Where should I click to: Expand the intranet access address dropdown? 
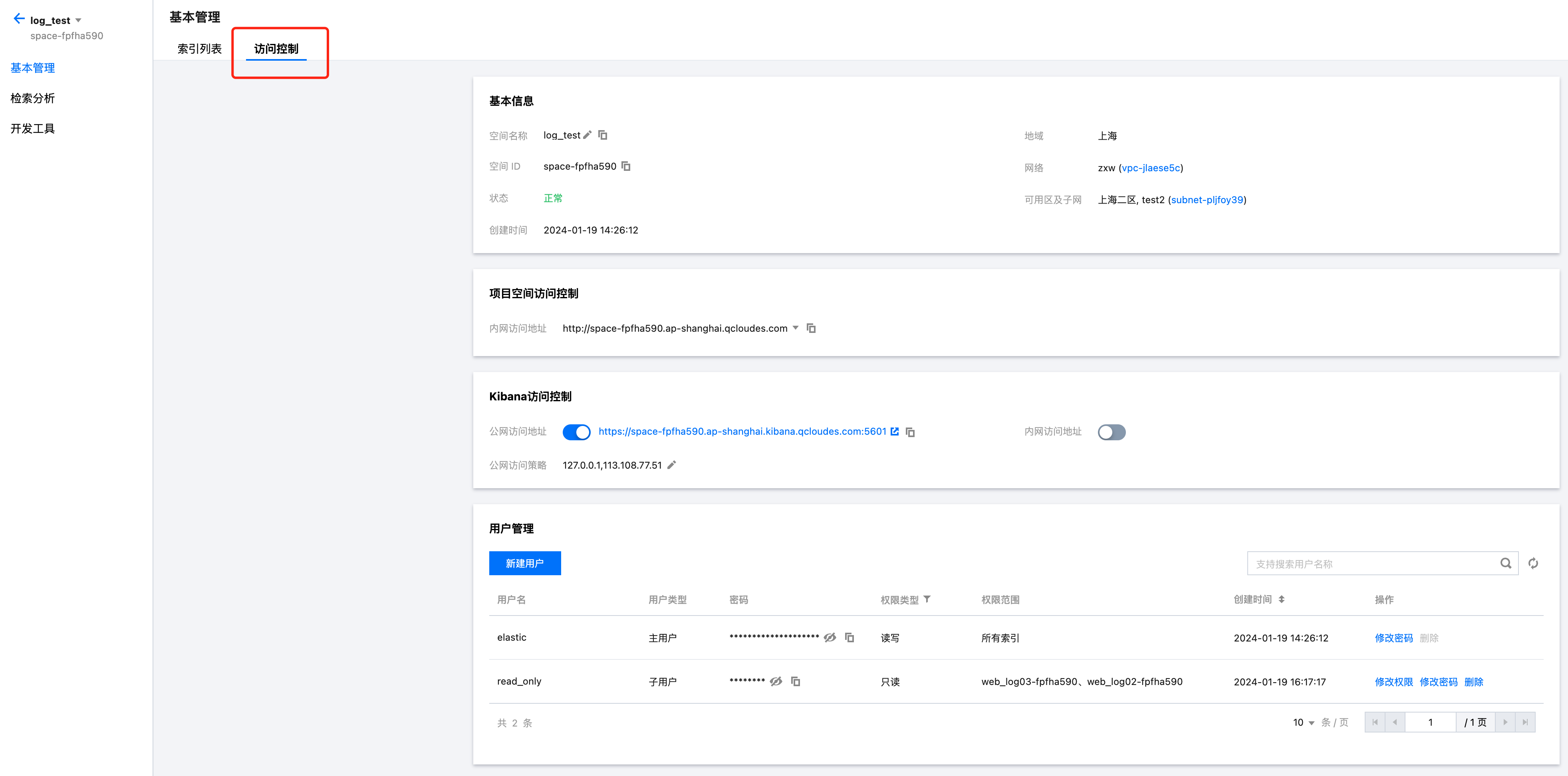pos(795,328)
